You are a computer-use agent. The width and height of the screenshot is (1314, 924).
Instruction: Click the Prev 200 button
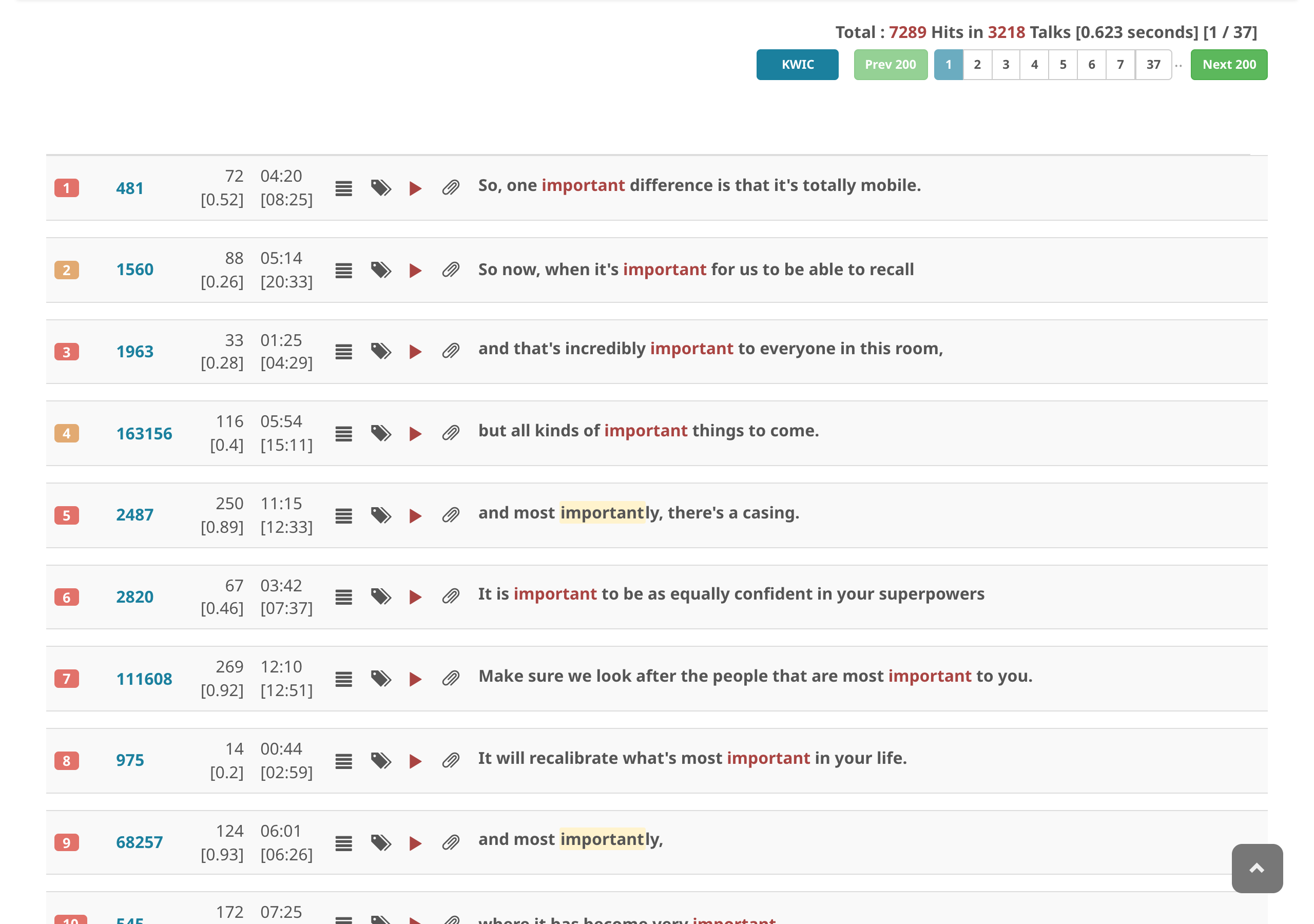(x=890, y=65)
